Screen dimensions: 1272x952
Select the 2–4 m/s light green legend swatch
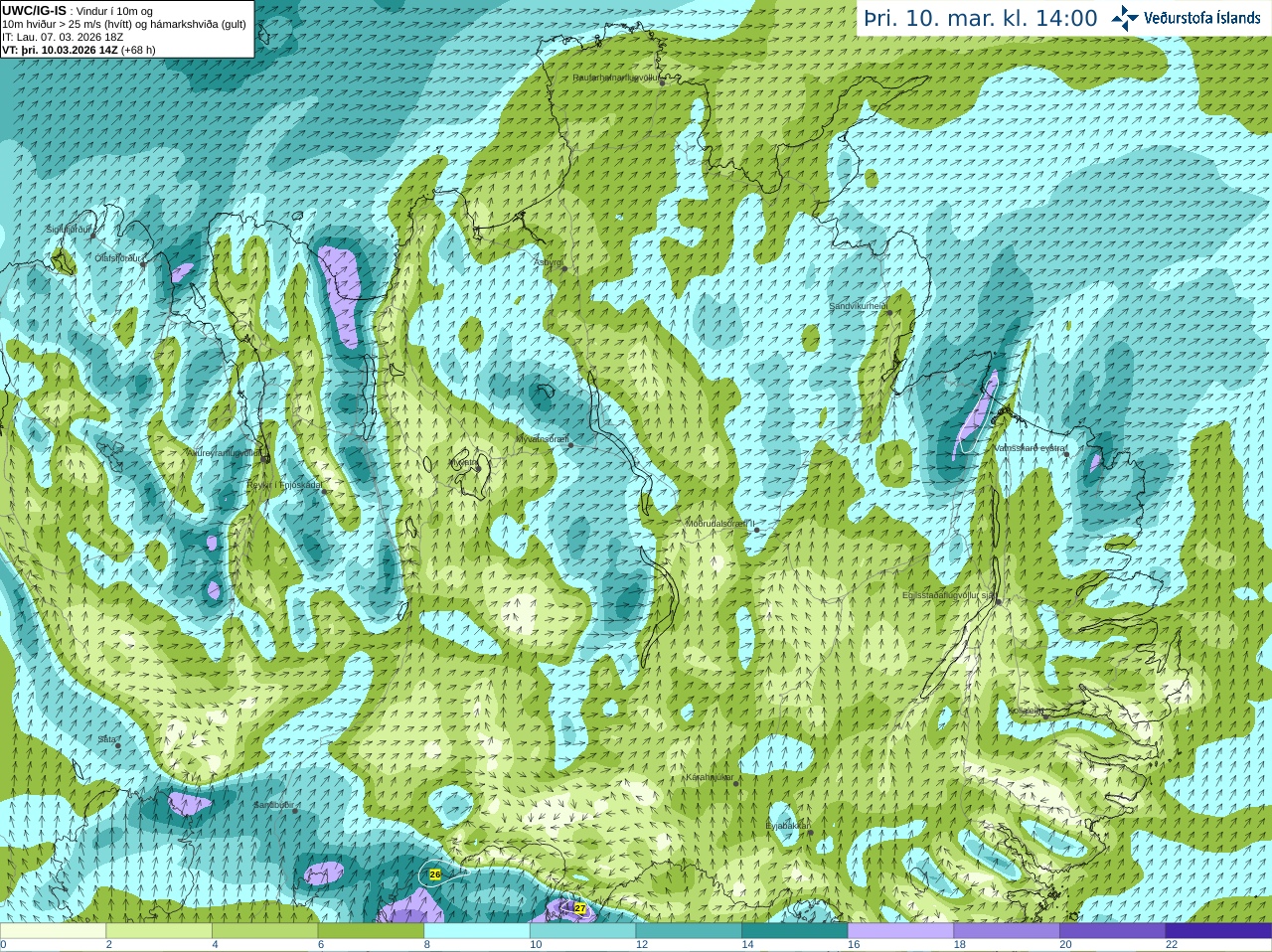[x=159, y=931]
